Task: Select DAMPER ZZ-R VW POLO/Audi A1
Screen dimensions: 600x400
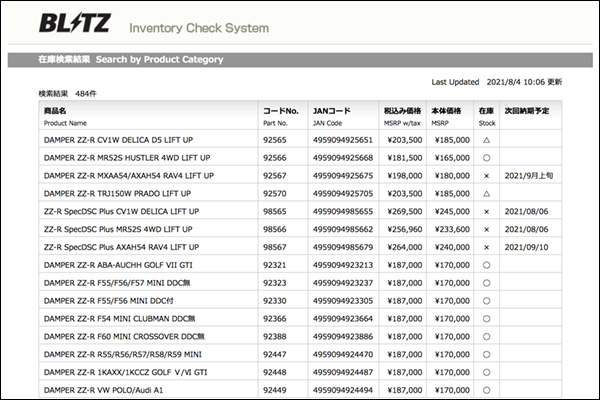Action: [103, 390]
